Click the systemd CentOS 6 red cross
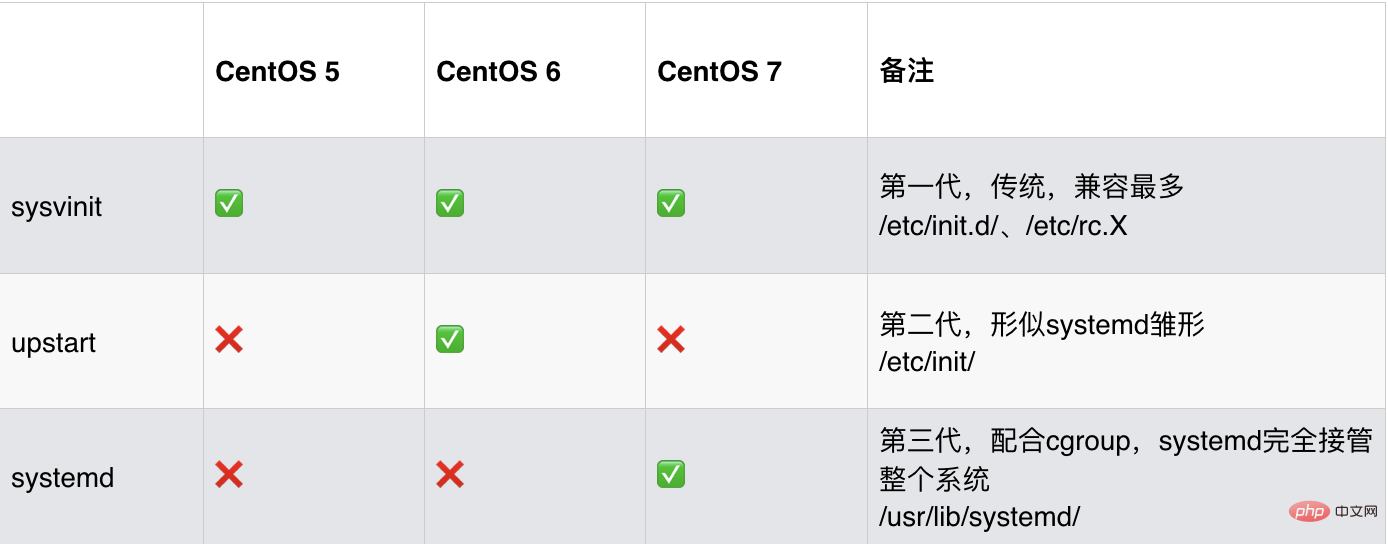The image size is (1388, 544). 450,474
